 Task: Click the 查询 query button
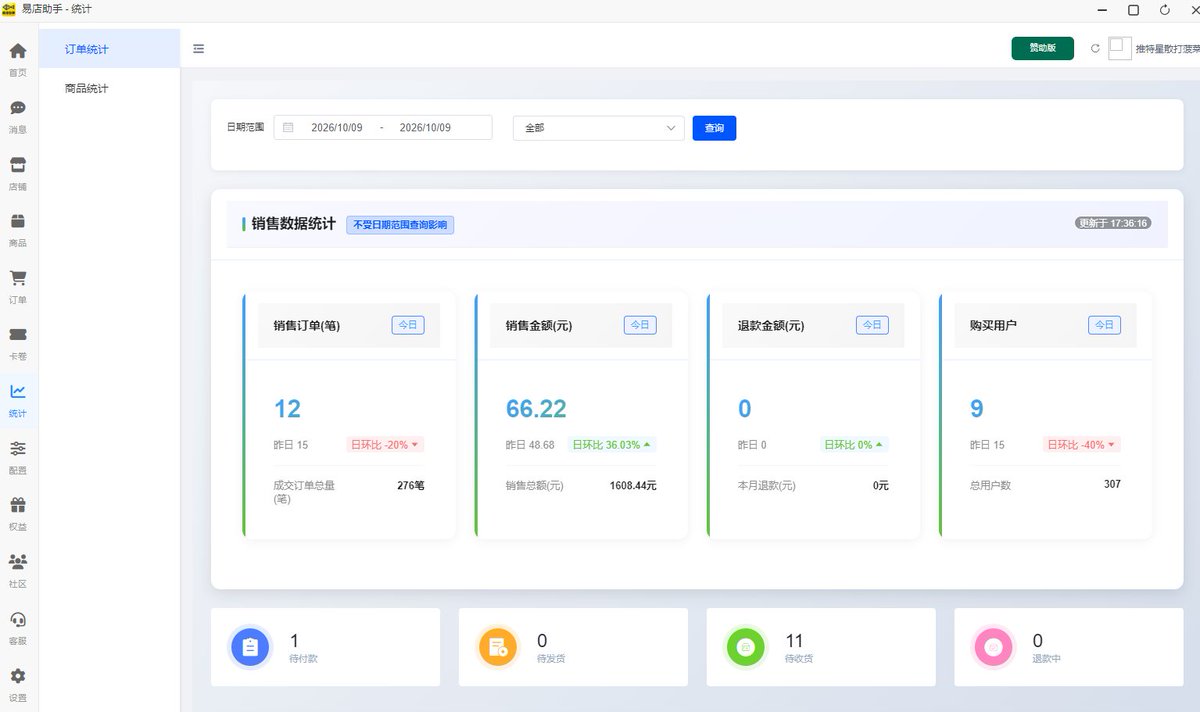714,128
